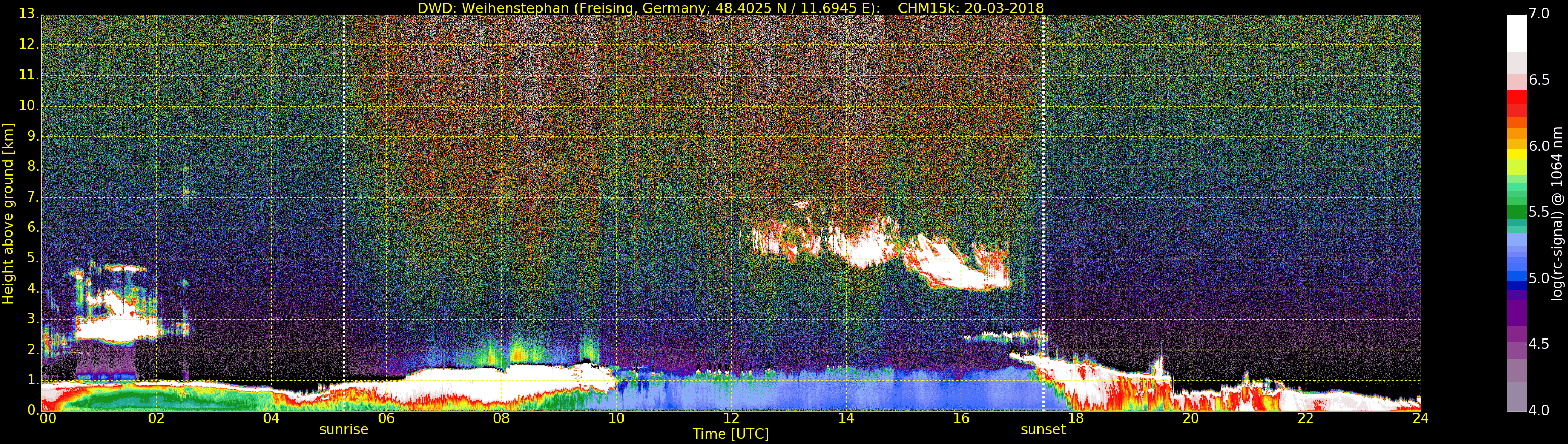Click the y-axis tick label '6.'
1568x444 pixels.
(x=32, y=227)
